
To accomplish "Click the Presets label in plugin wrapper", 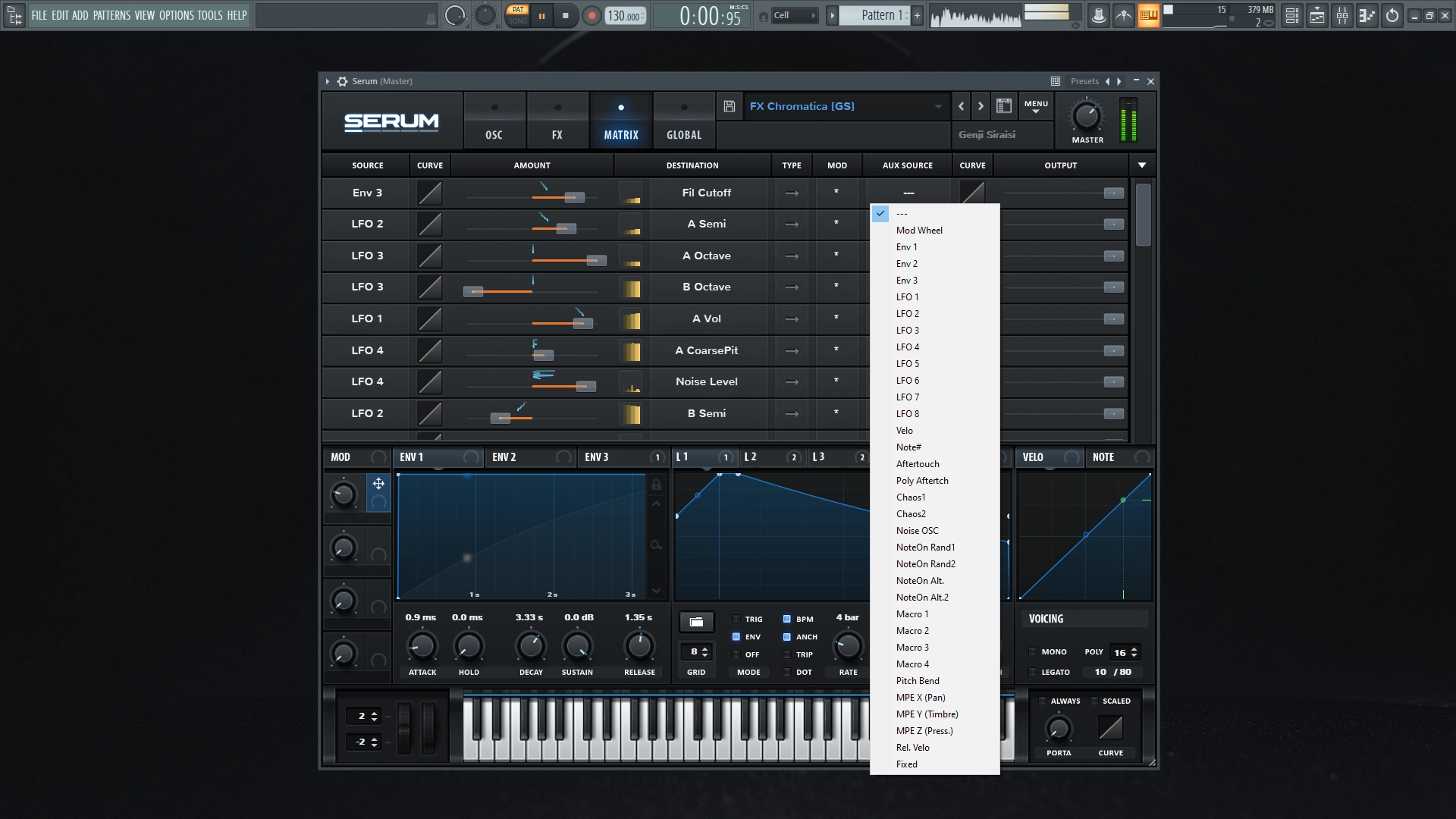I will [x=1084, y=81].
